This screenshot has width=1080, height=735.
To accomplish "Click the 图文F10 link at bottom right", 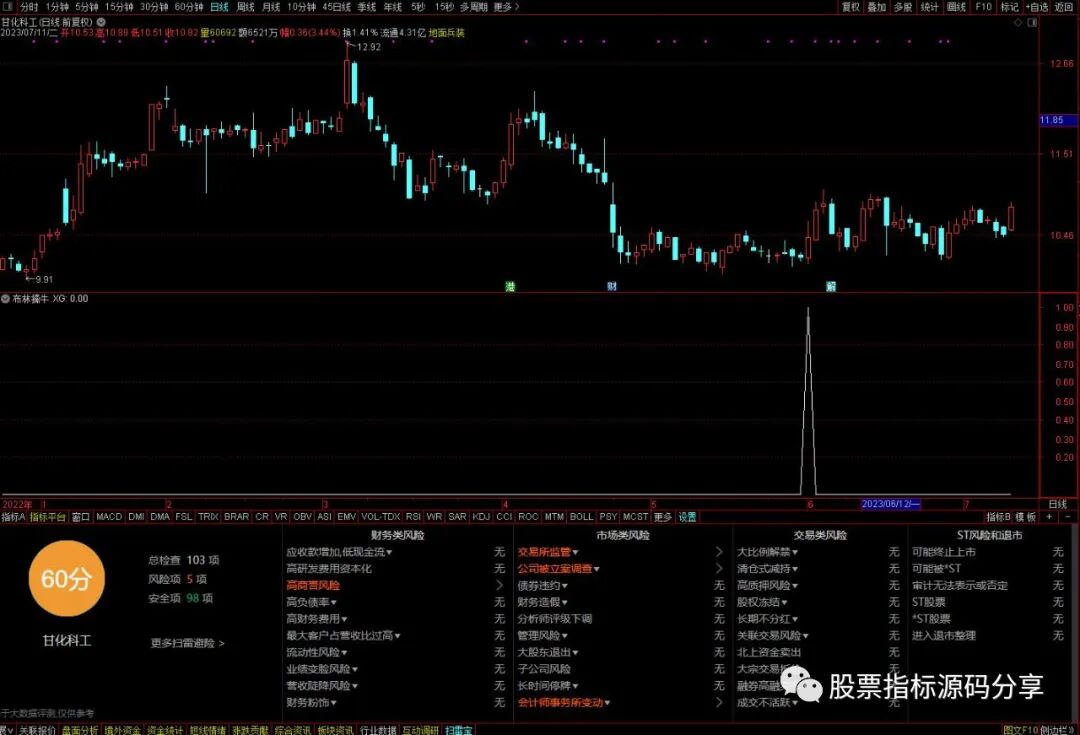I will point(1019,730).
